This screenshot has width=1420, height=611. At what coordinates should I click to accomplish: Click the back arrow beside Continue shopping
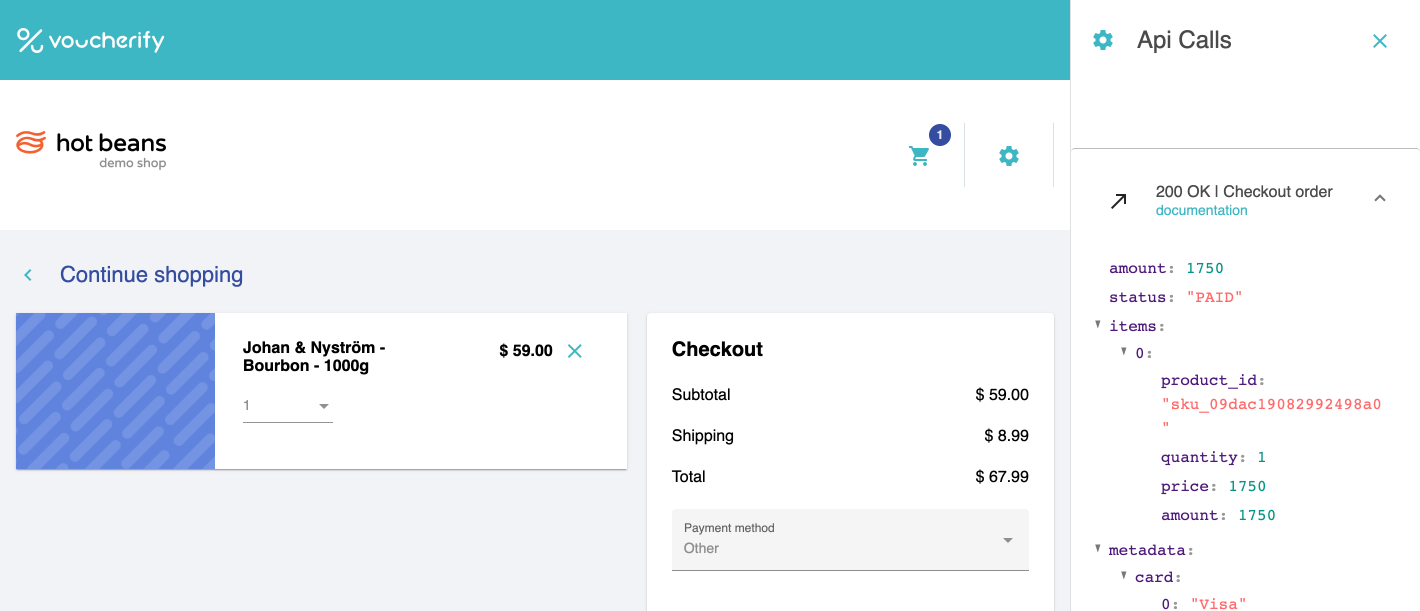click(28, 275)
